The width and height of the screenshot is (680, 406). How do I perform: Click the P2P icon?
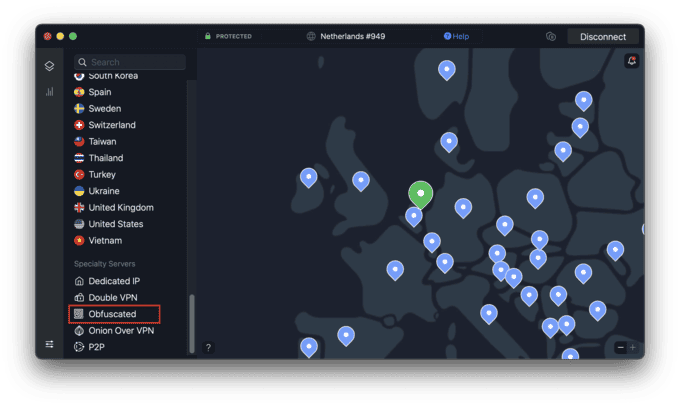tap(79, 347)
